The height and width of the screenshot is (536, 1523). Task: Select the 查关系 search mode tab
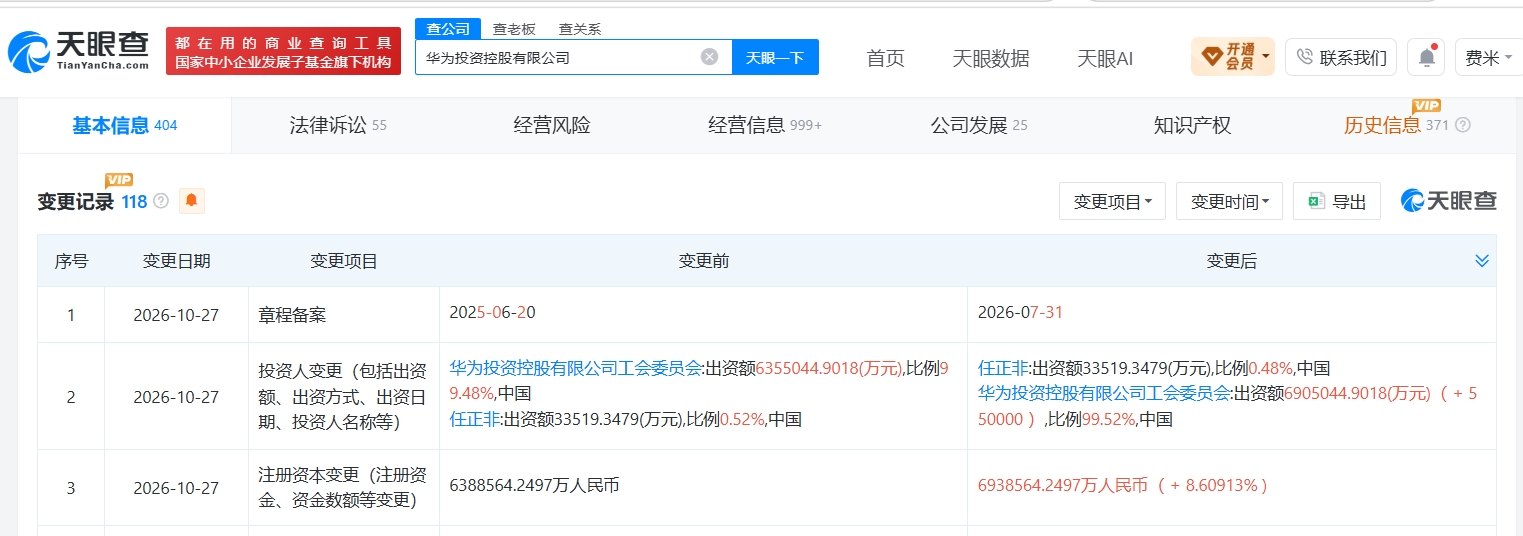click(x=580, y=29)
